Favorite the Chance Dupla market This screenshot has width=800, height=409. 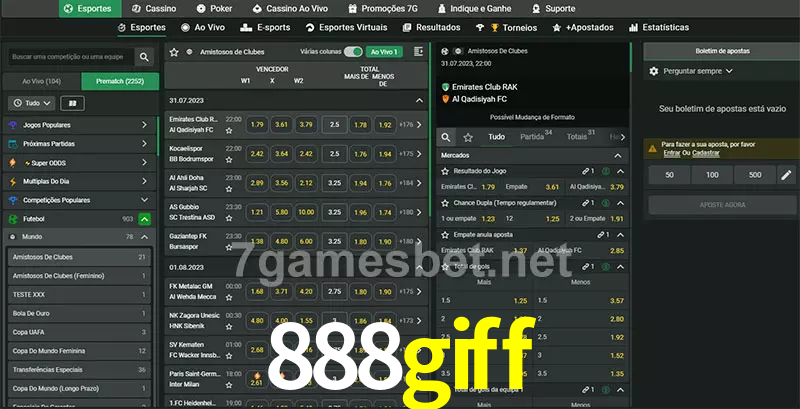pos(445,203)
